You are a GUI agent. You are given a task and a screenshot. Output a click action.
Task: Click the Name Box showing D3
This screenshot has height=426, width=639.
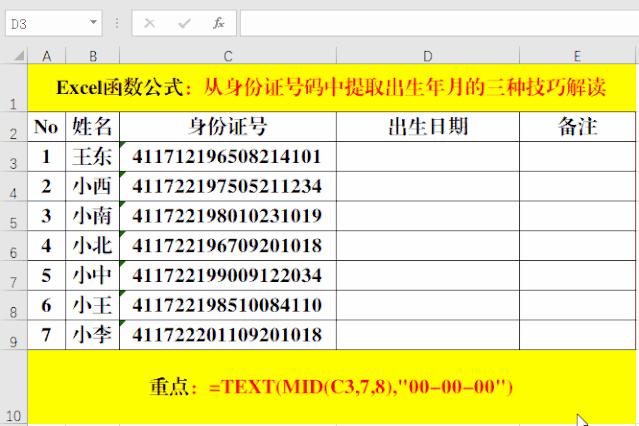pos(53,24)
